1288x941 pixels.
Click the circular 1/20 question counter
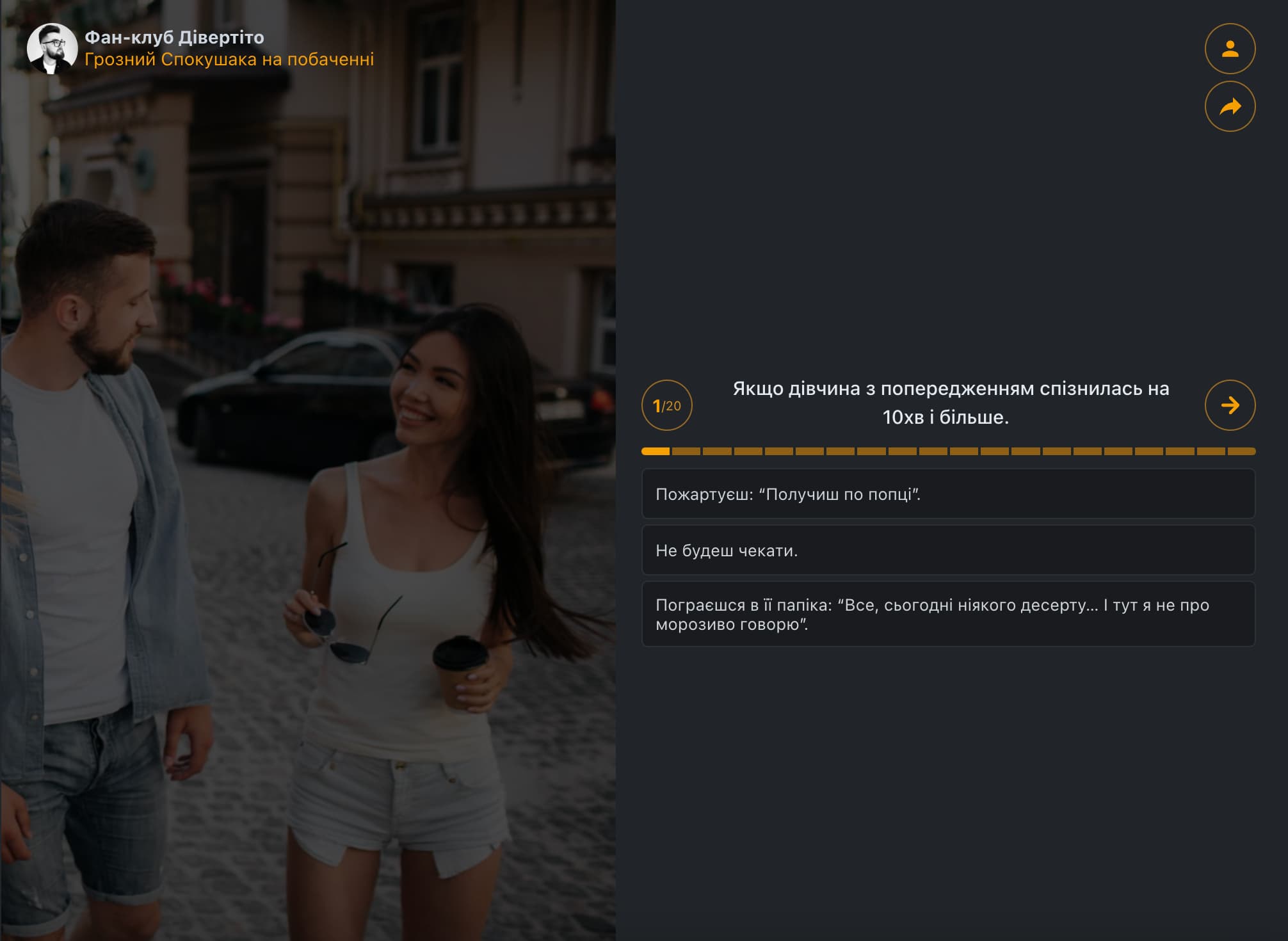point(667,405)
